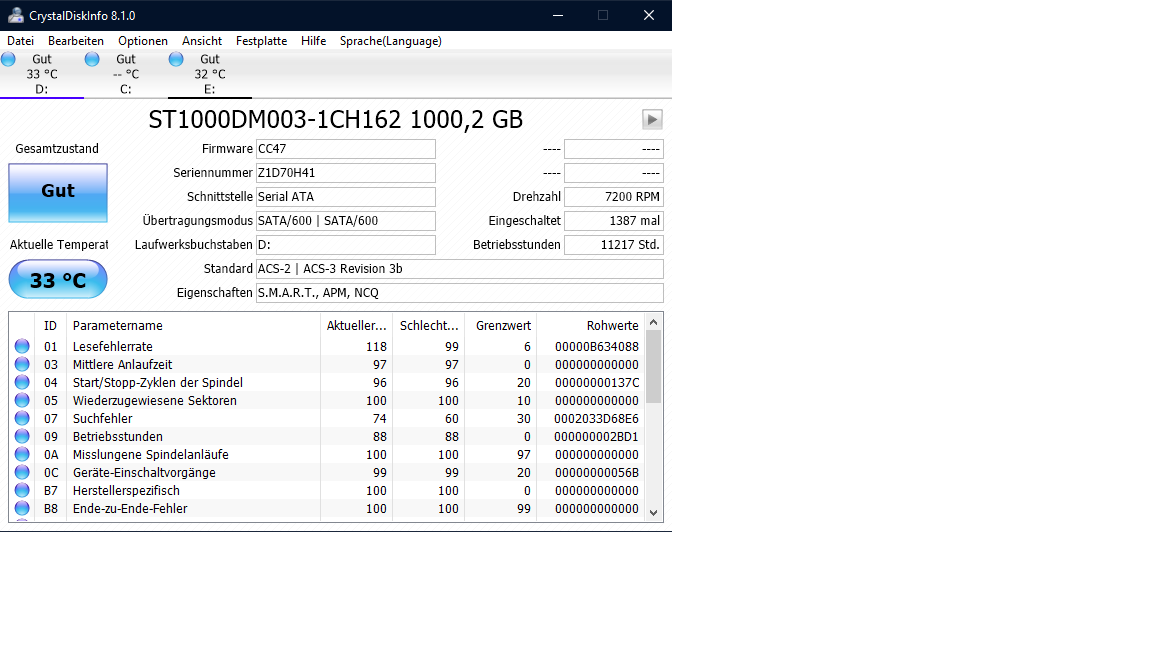The height and width of the screenshot is (648, 1152).
Task: Click status orb for Suchfehler row
Action: click(22, 418)
